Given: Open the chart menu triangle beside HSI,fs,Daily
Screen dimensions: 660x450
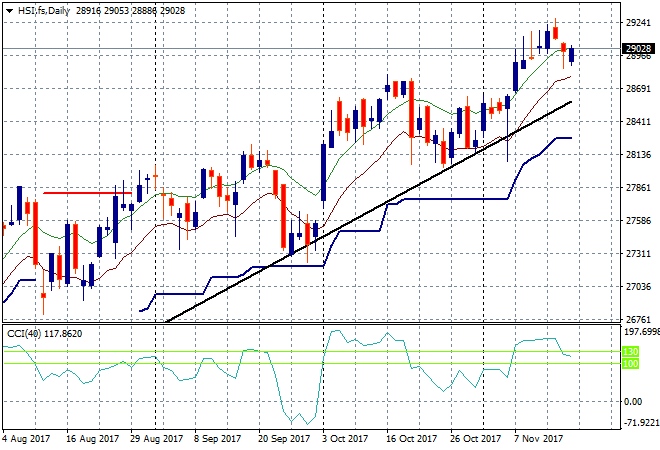Looking at the screenshot, I should pyautogui.click(x=9, y=11).
